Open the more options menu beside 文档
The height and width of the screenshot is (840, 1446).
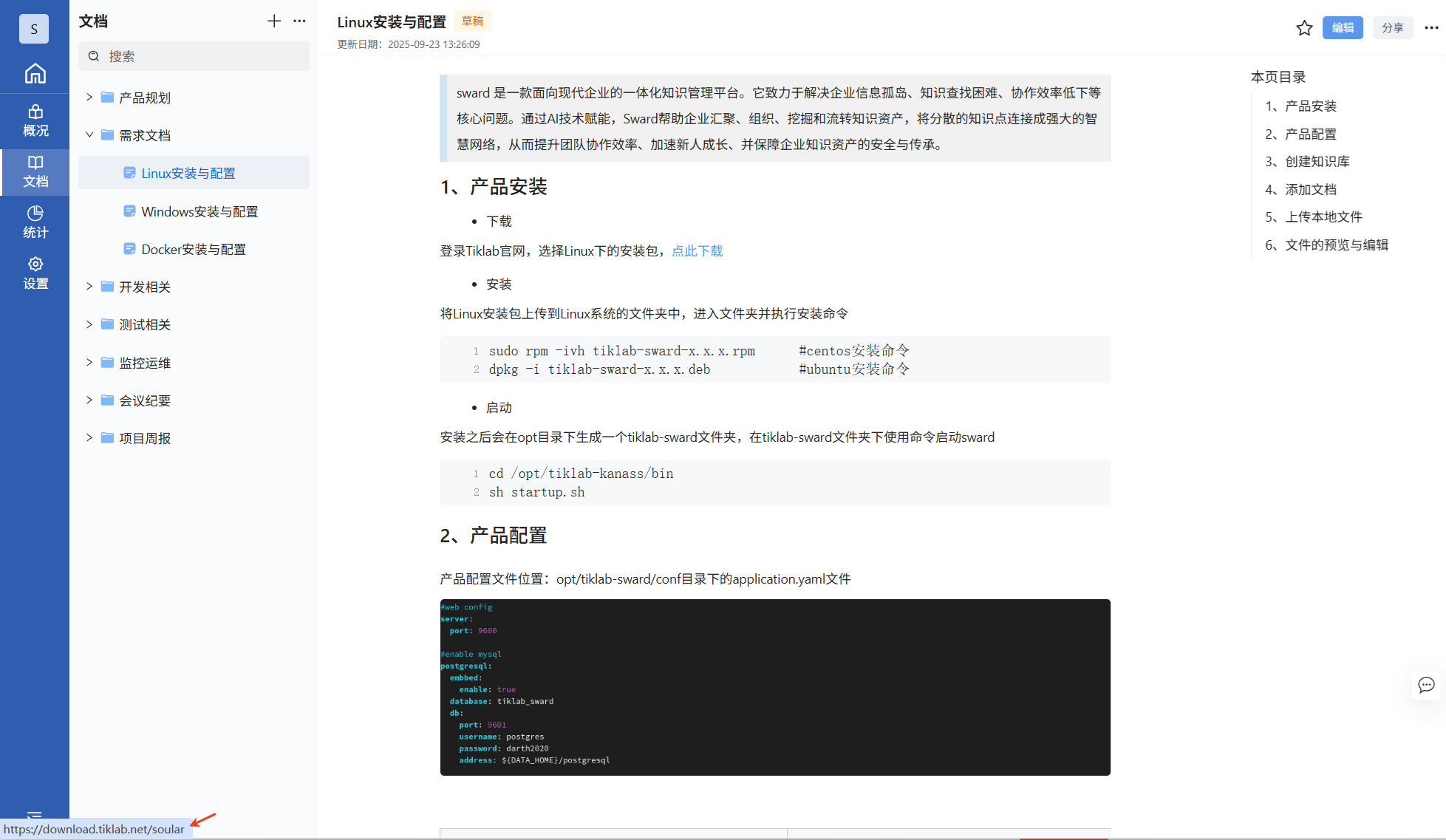coord(299,21)
